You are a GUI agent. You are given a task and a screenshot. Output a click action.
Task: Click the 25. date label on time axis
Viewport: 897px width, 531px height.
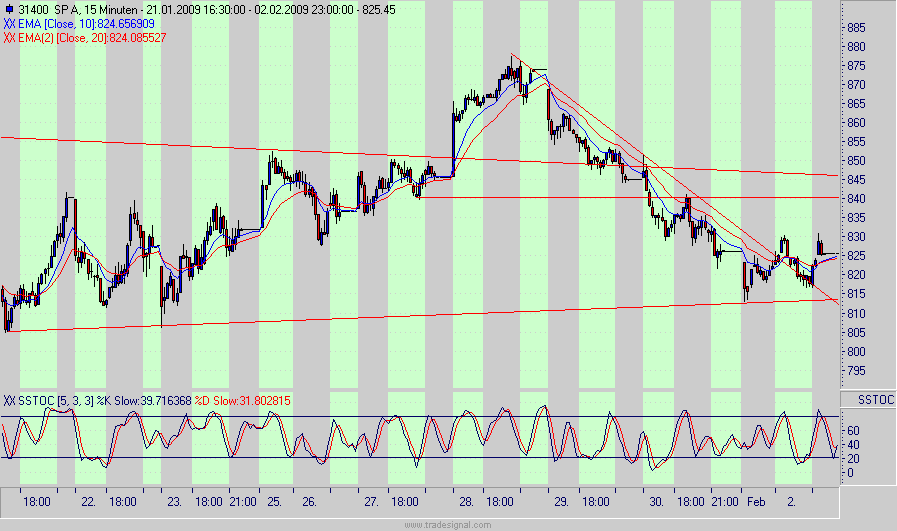pyautogui.click(x=275, y=502)
